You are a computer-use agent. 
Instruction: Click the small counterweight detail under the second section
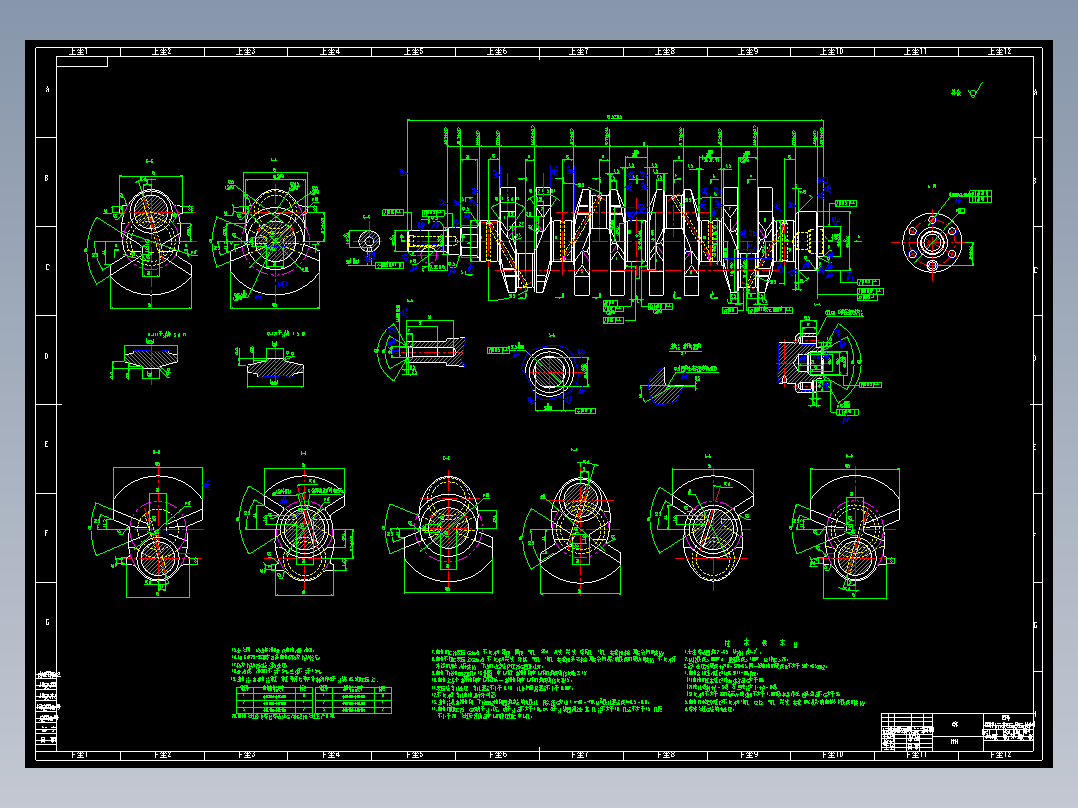[x=273, y=359]
